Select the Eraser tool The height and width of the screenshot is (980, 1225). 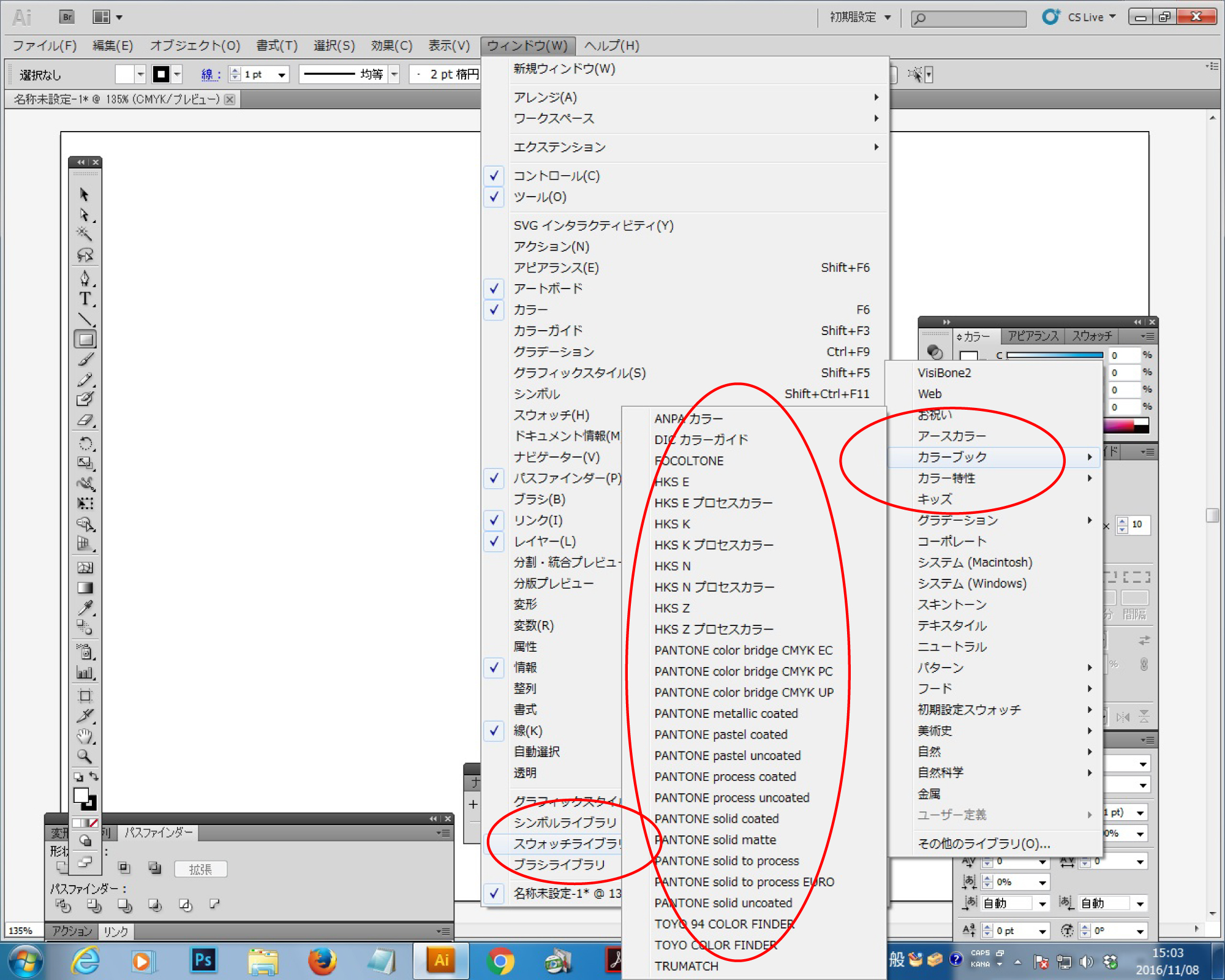tap(85, 420)
